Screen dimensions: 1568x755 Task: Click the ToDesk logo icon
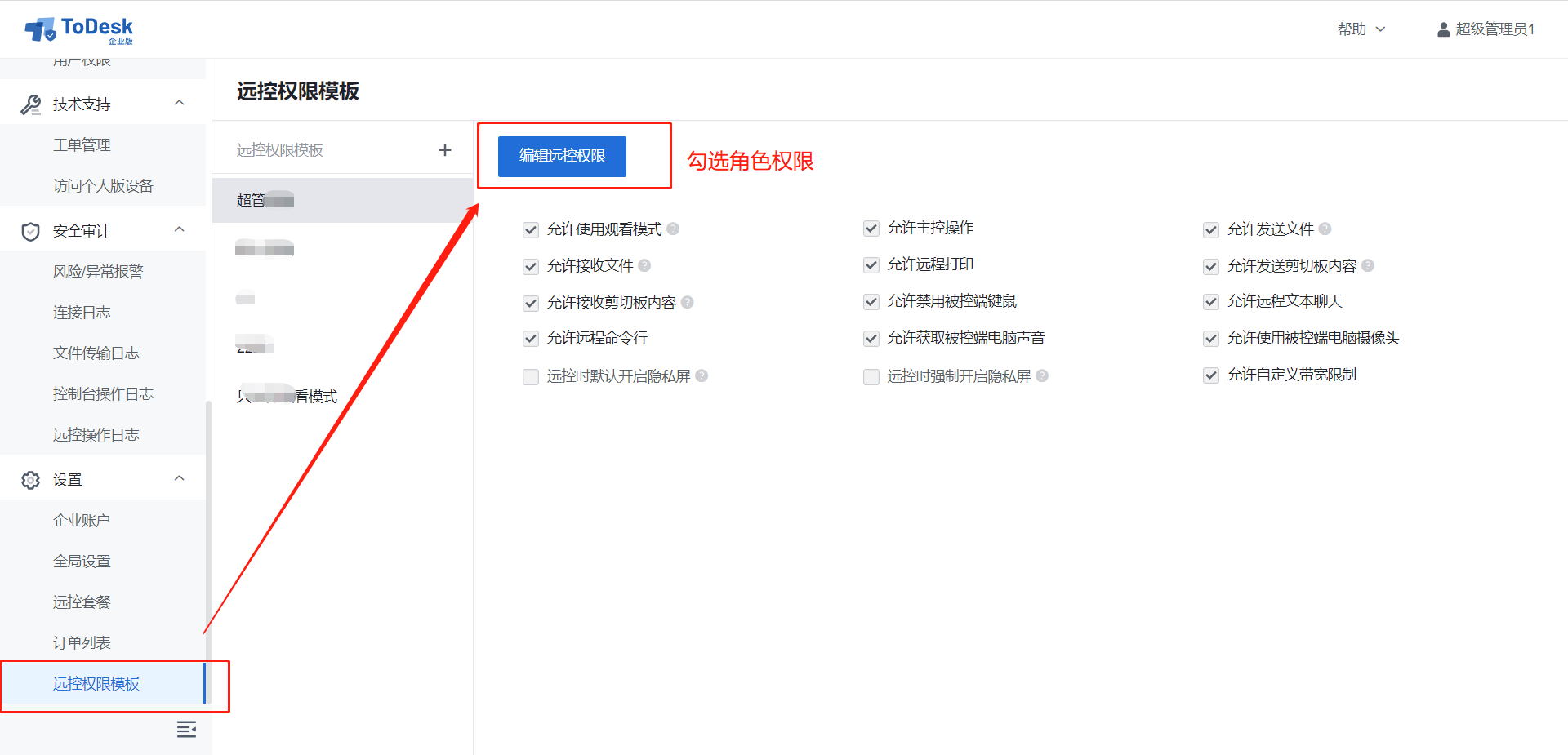pos(40,29)
